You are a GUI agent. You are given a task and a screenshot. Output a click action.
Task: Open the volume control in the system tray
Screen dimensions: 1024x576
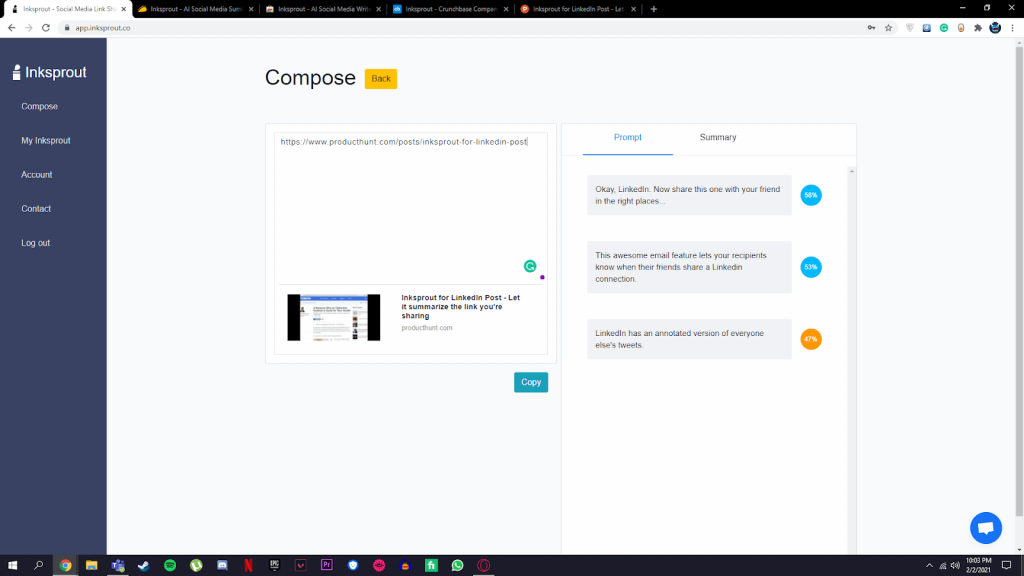[955, 566]
